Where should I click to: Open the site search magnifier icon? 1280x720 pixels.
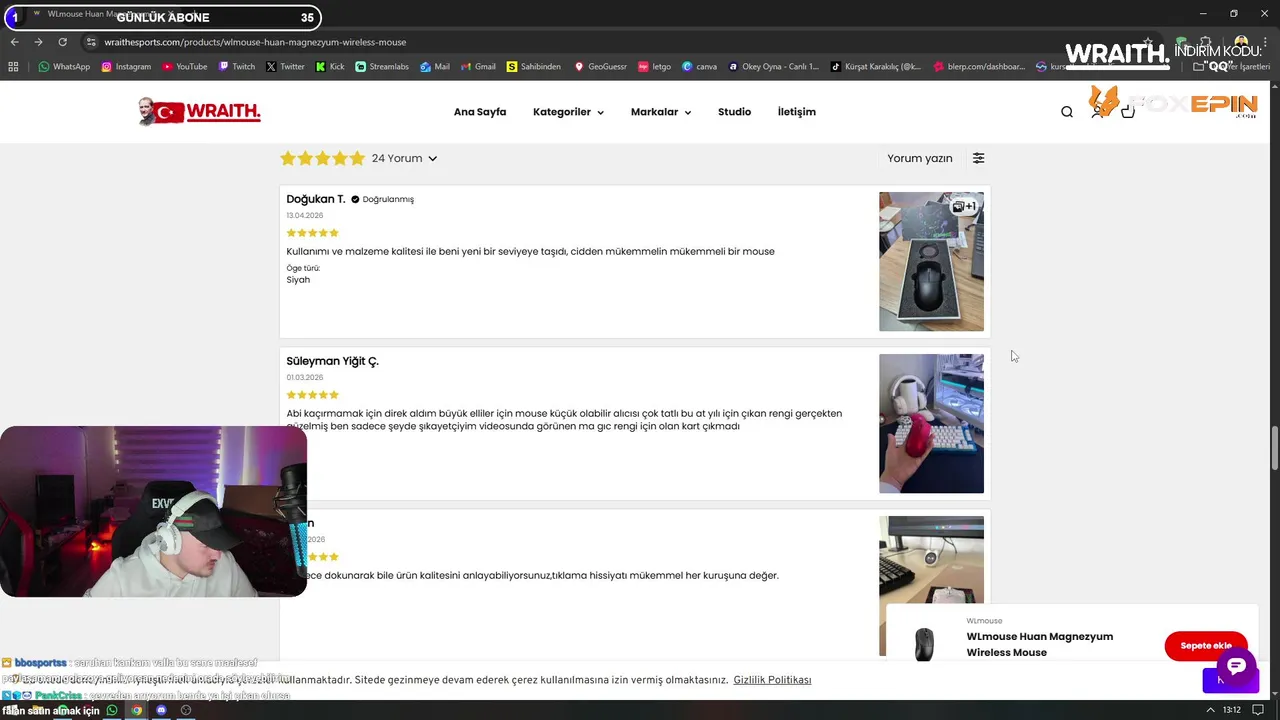coord(1067,112)
